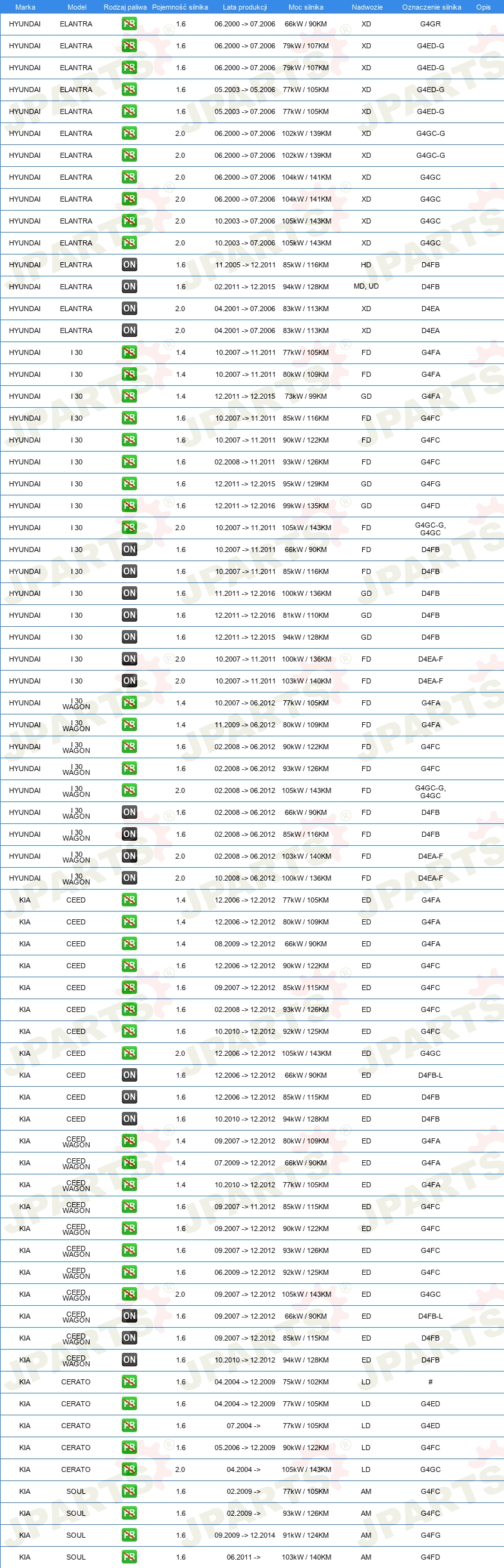Select the HD body cell
504x1568 pixels.
click(366, 265)
